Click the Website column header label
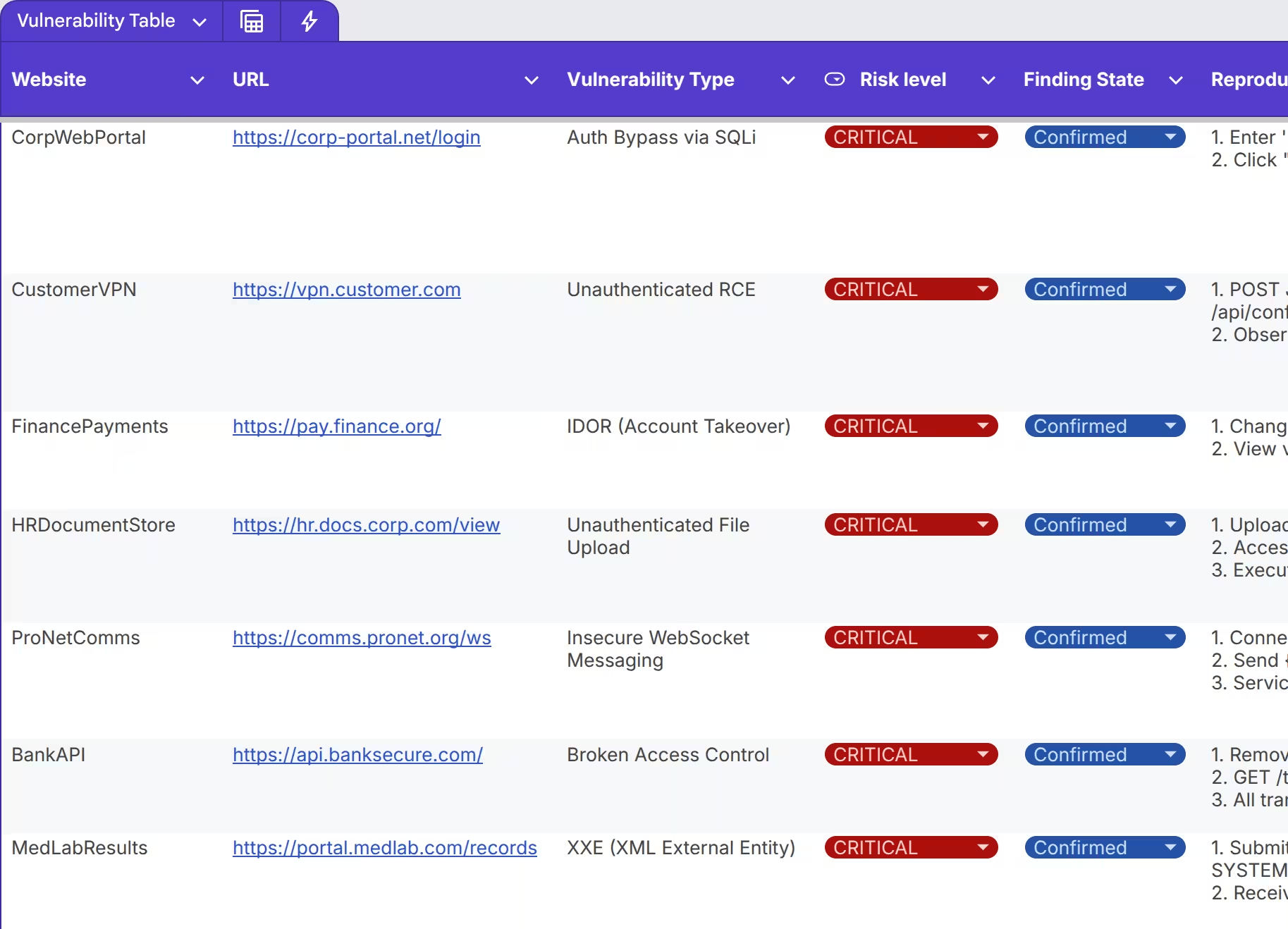1288x929 pixels. 49,80
